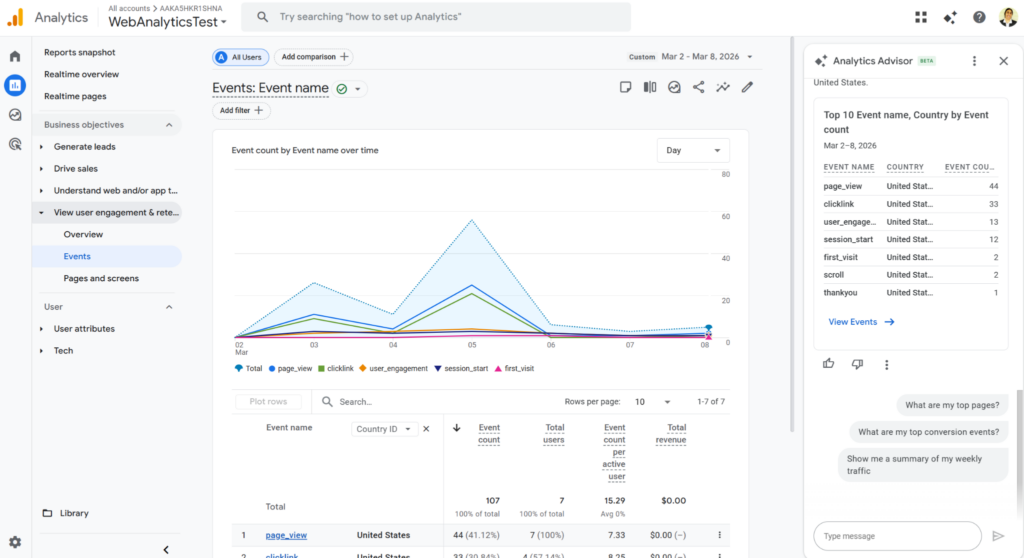Select Pages and screens in sidebar
Image resolution: width=1024 pixels, height=558 pixels.
(x=101, y=278)
